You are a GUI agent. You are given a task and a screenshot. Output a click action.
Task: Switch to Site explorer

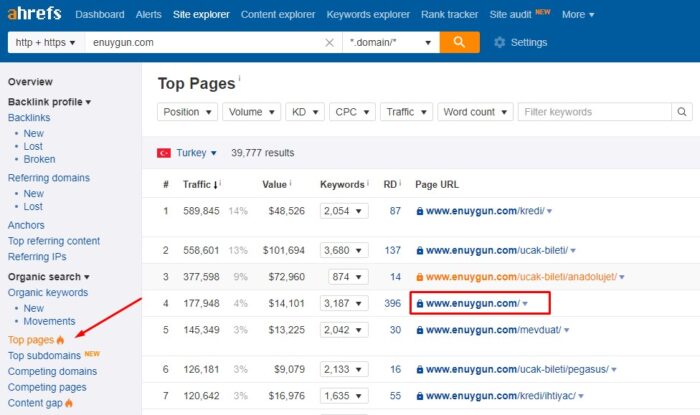(x=201, y=15)
